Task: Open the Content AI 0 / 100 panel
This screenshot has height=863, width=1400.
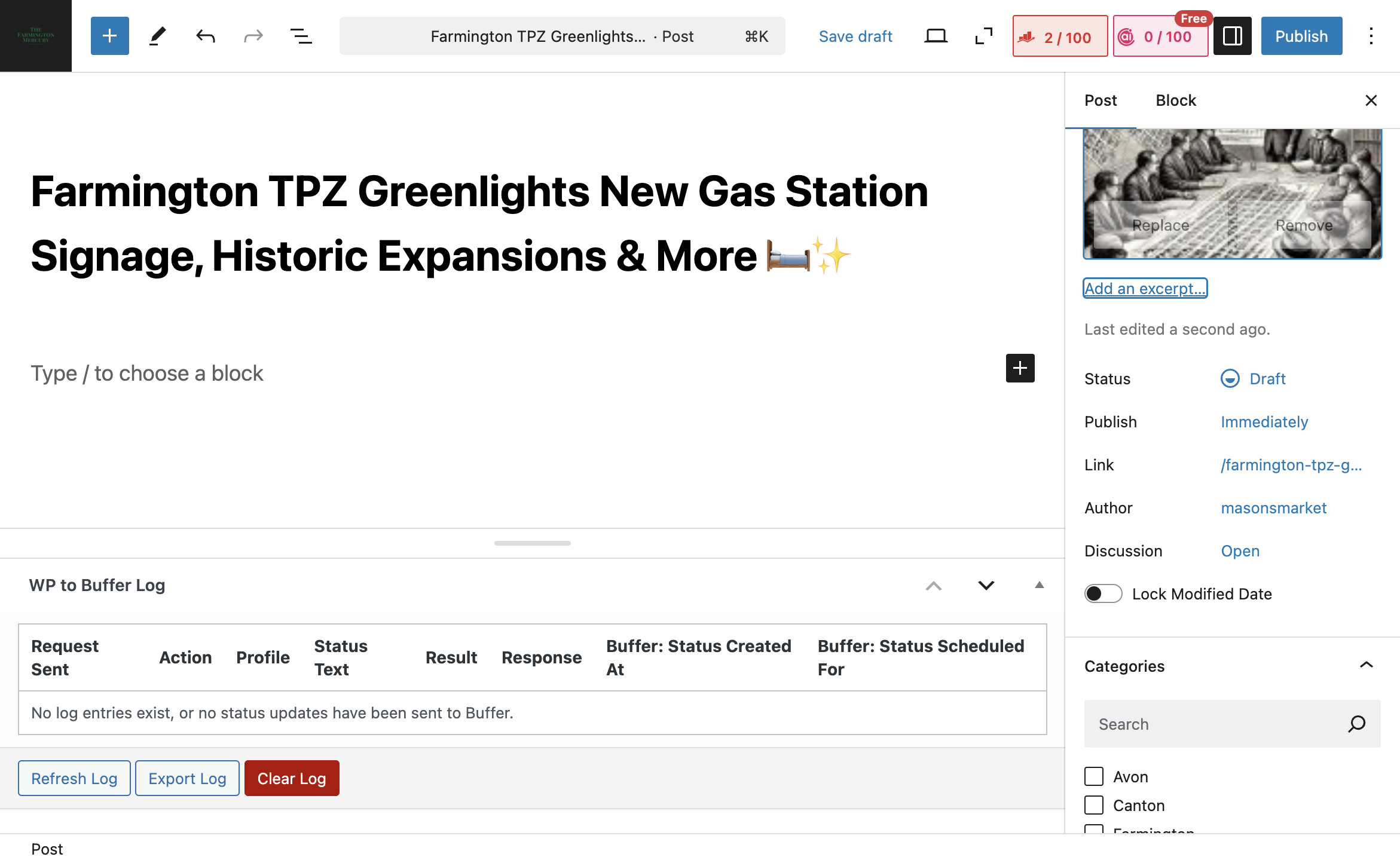Action: (1160, 36)
